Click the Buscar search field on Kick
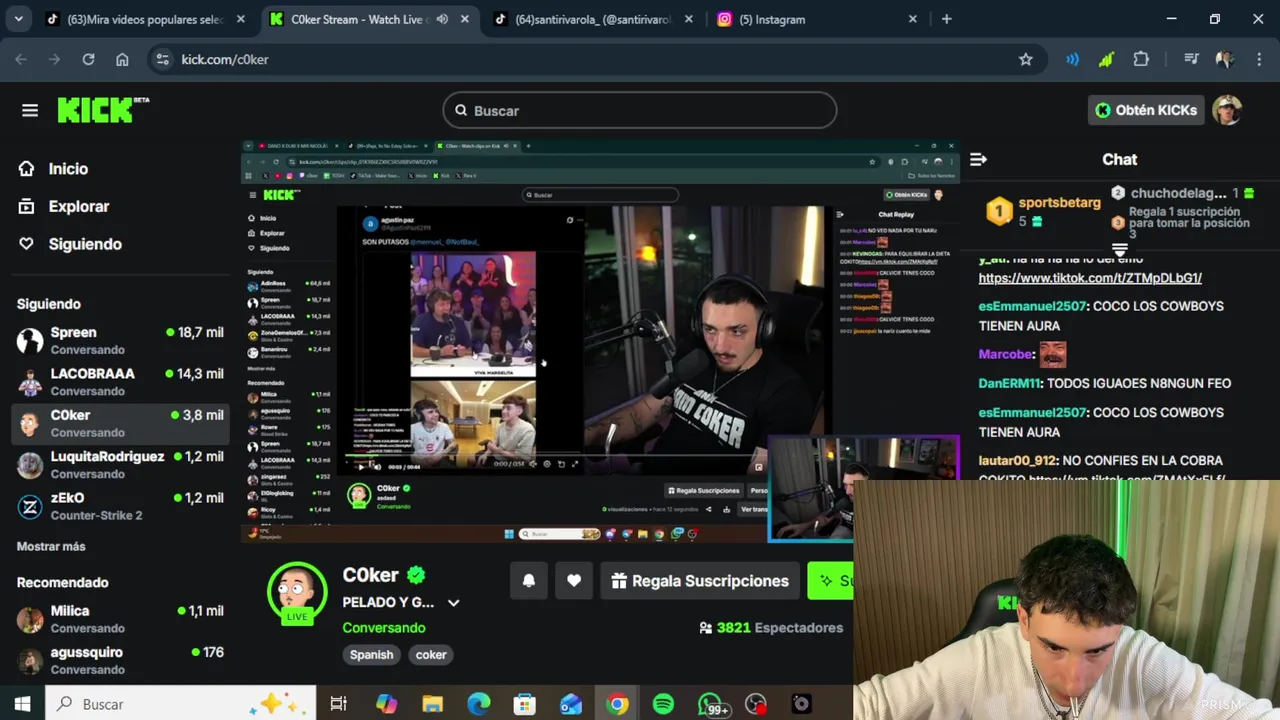 point(640,111)
